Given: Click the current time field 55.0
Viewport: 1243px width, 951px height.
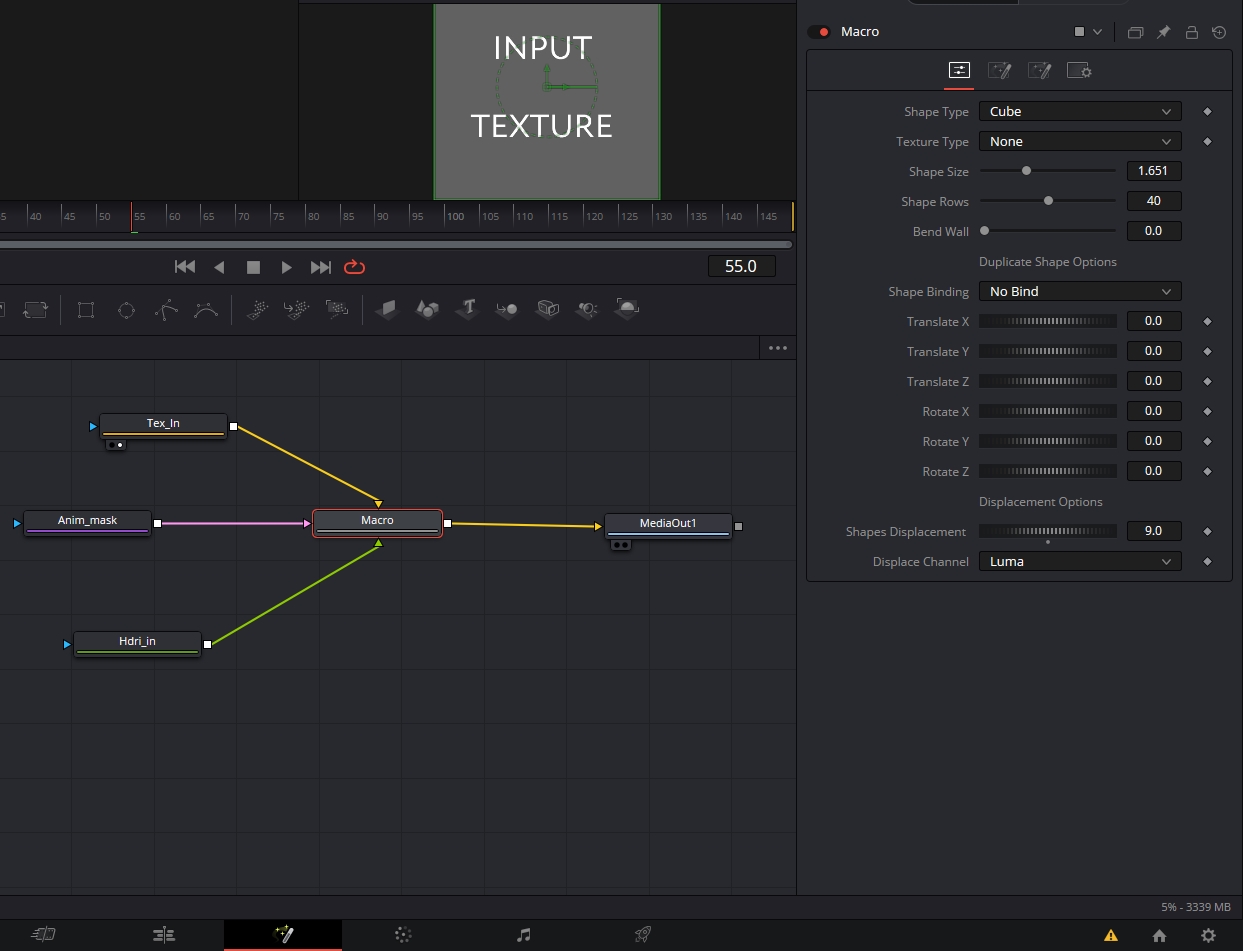Looking at the screenshot, I should [x=741, y=266].
